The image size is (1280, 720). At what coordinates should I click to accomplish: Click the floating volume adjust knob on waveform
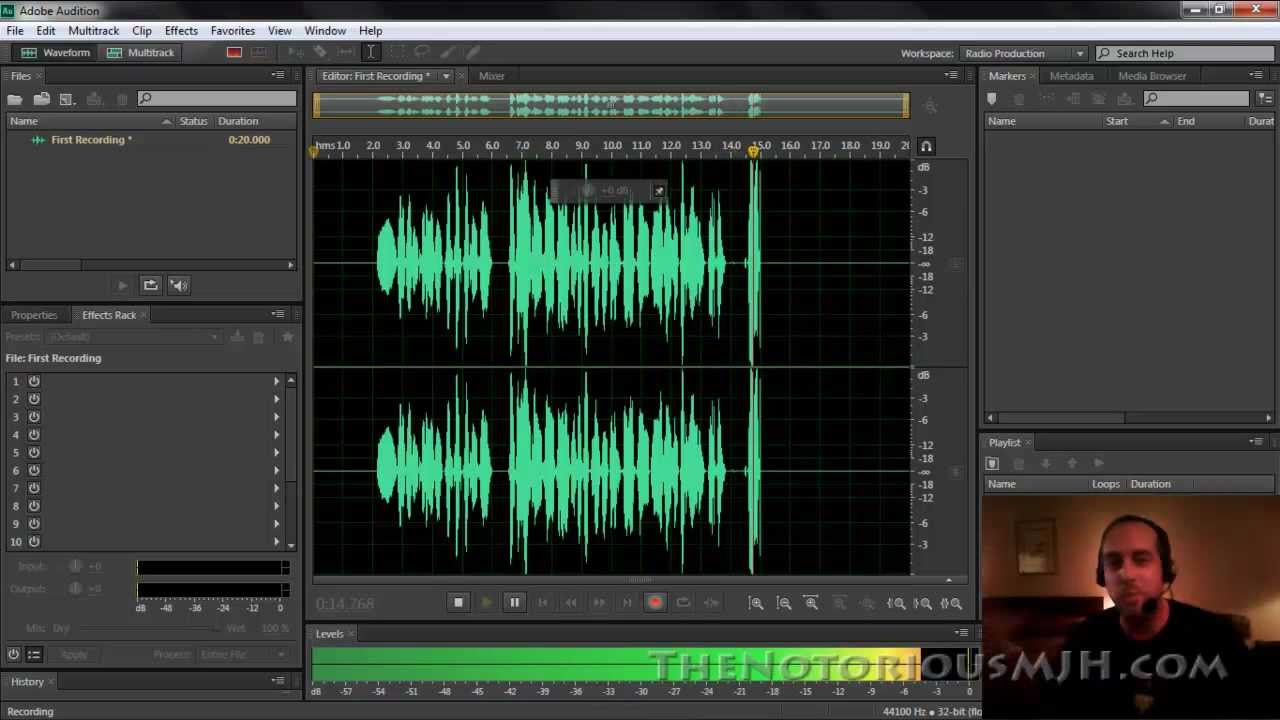[588, 190]
